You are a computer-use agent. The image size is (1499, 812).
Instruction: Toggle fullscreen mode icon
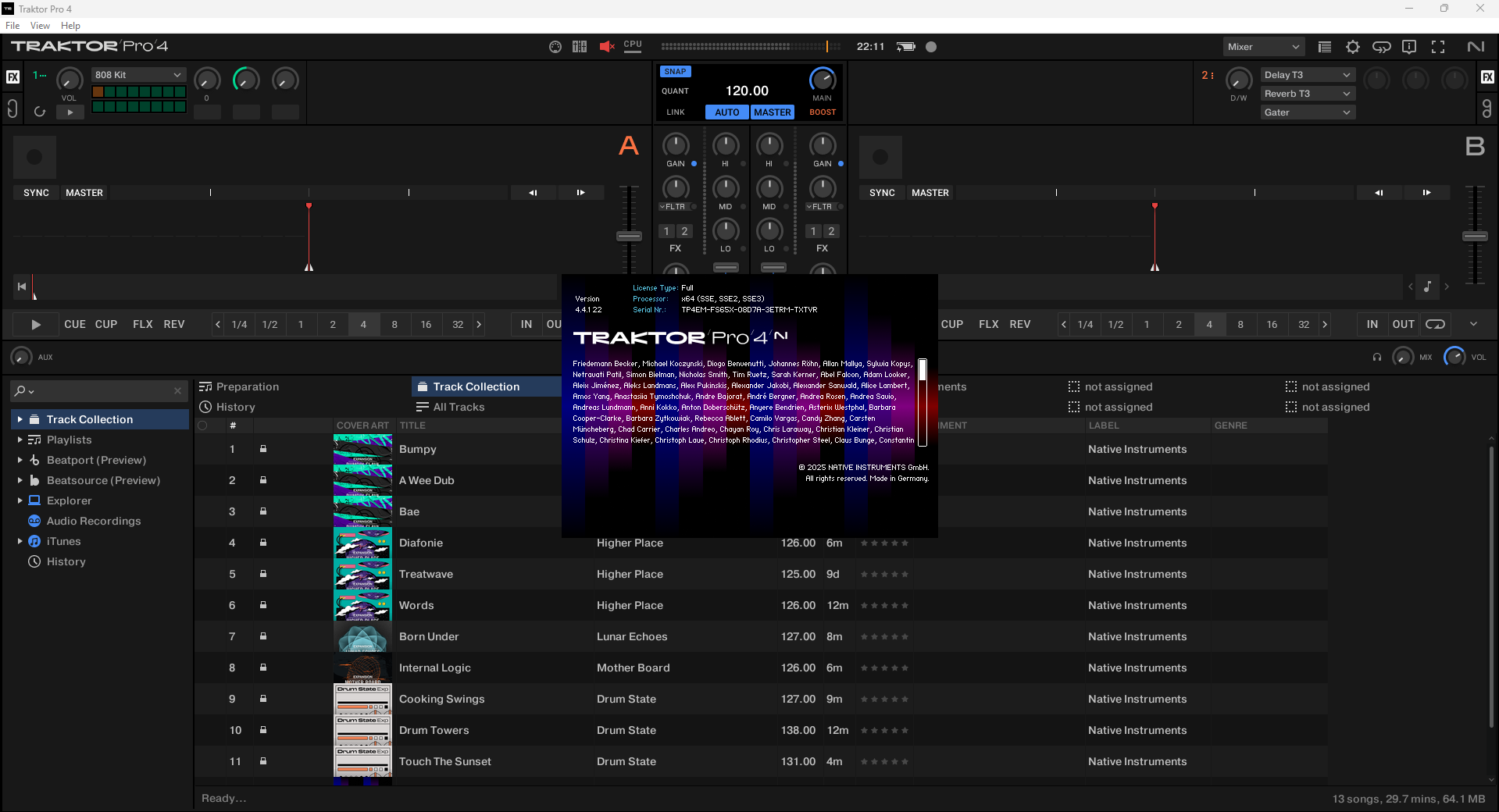[x=1438, y=47]
